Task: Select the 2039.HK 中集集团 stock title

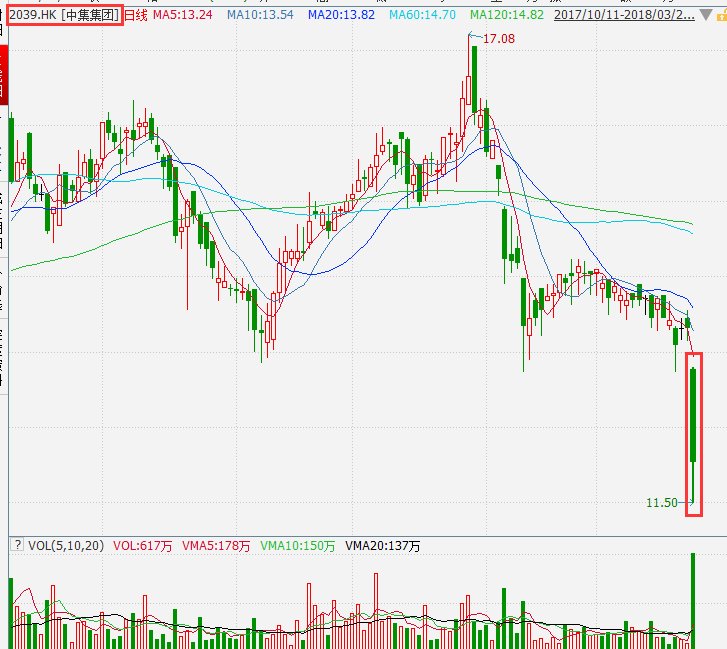Action: coord(64,15)
